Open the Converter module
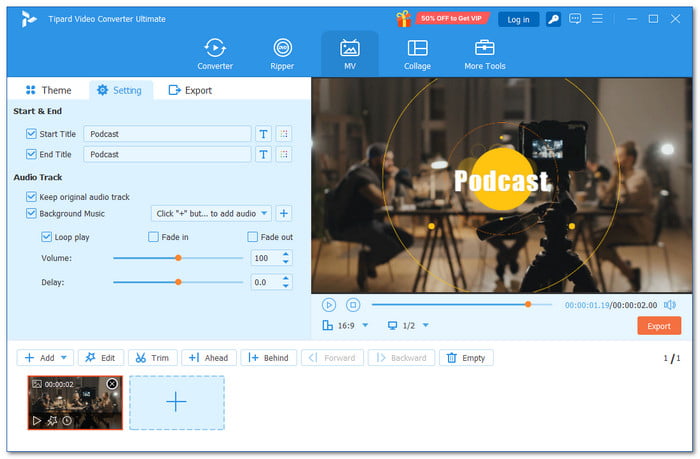The height and width of the screenshot is (459, 700). [215, 54]
